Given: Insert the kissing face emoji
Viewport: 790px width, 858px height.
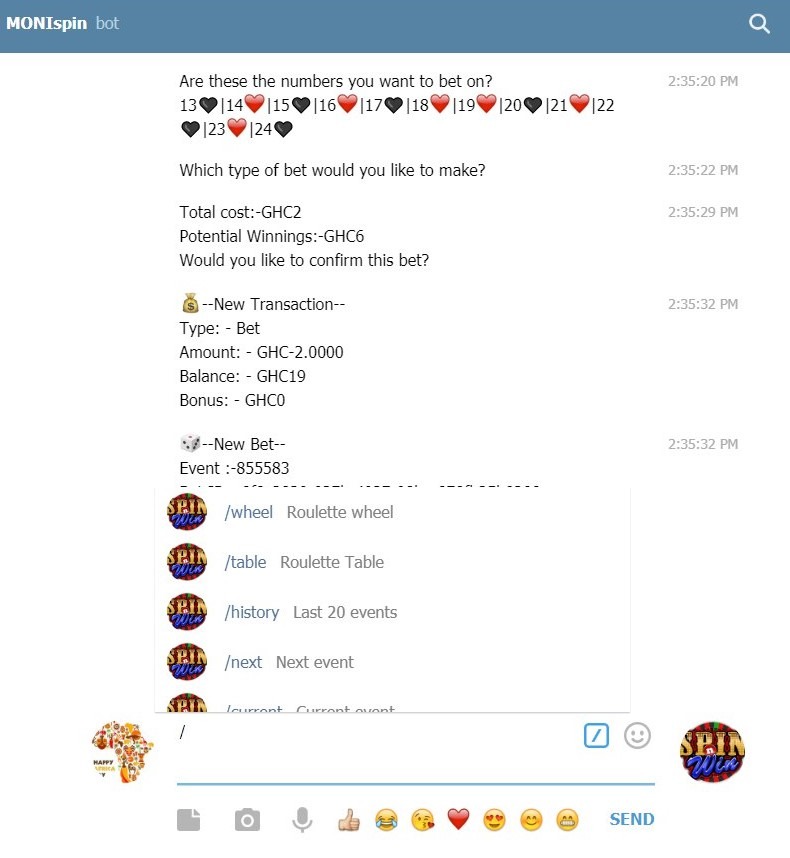Looking at the screenshot, I should tap(423, 820).
